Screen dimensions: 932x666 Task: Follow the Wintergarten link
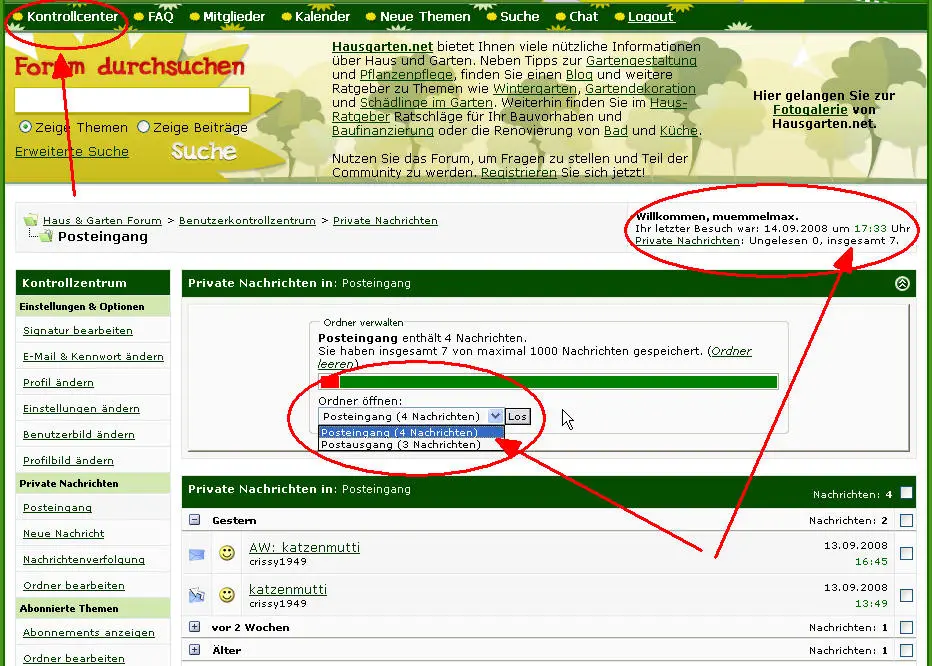pos(535,89)
